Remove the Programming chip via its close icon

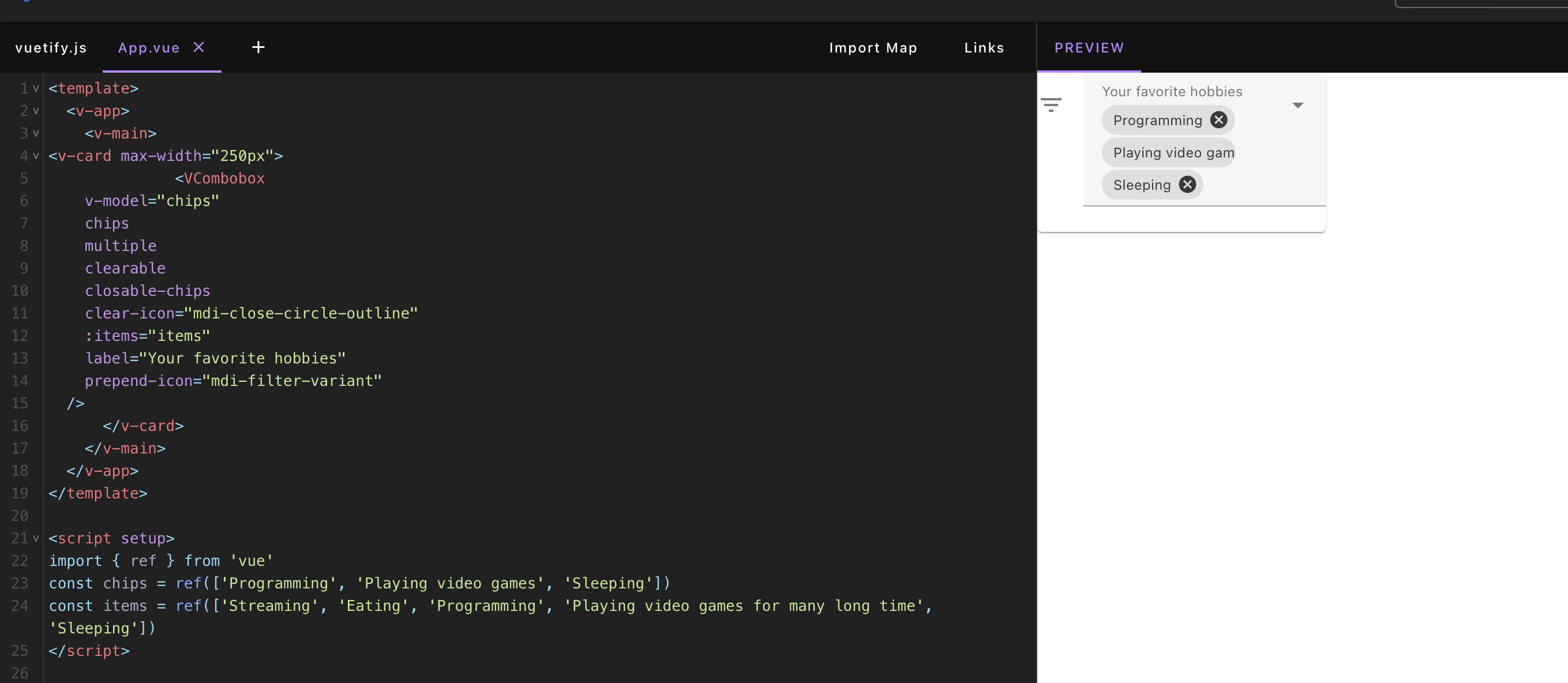click(1218, 120)
